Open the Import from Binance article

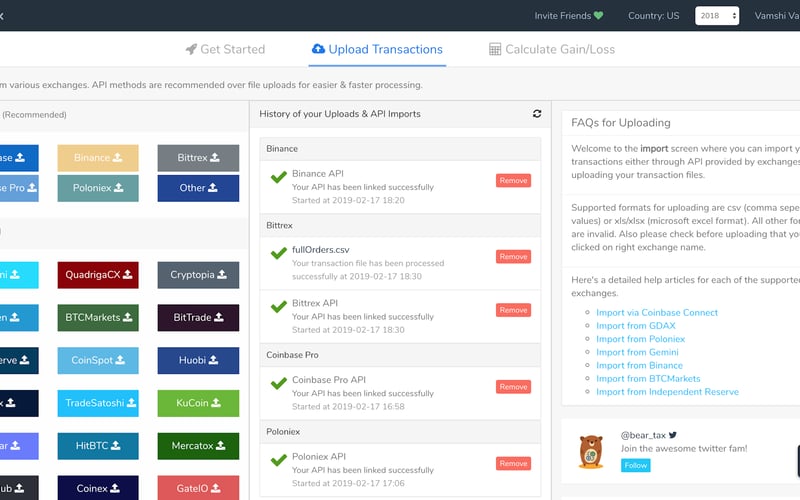tap(639, 365)
